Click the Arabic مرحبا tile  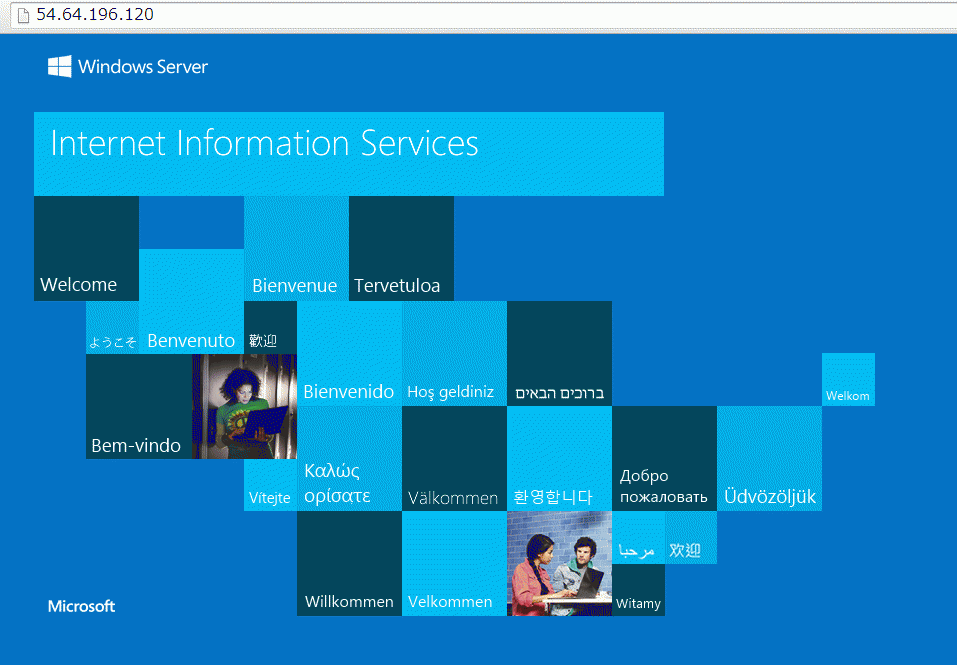point(638,537)
